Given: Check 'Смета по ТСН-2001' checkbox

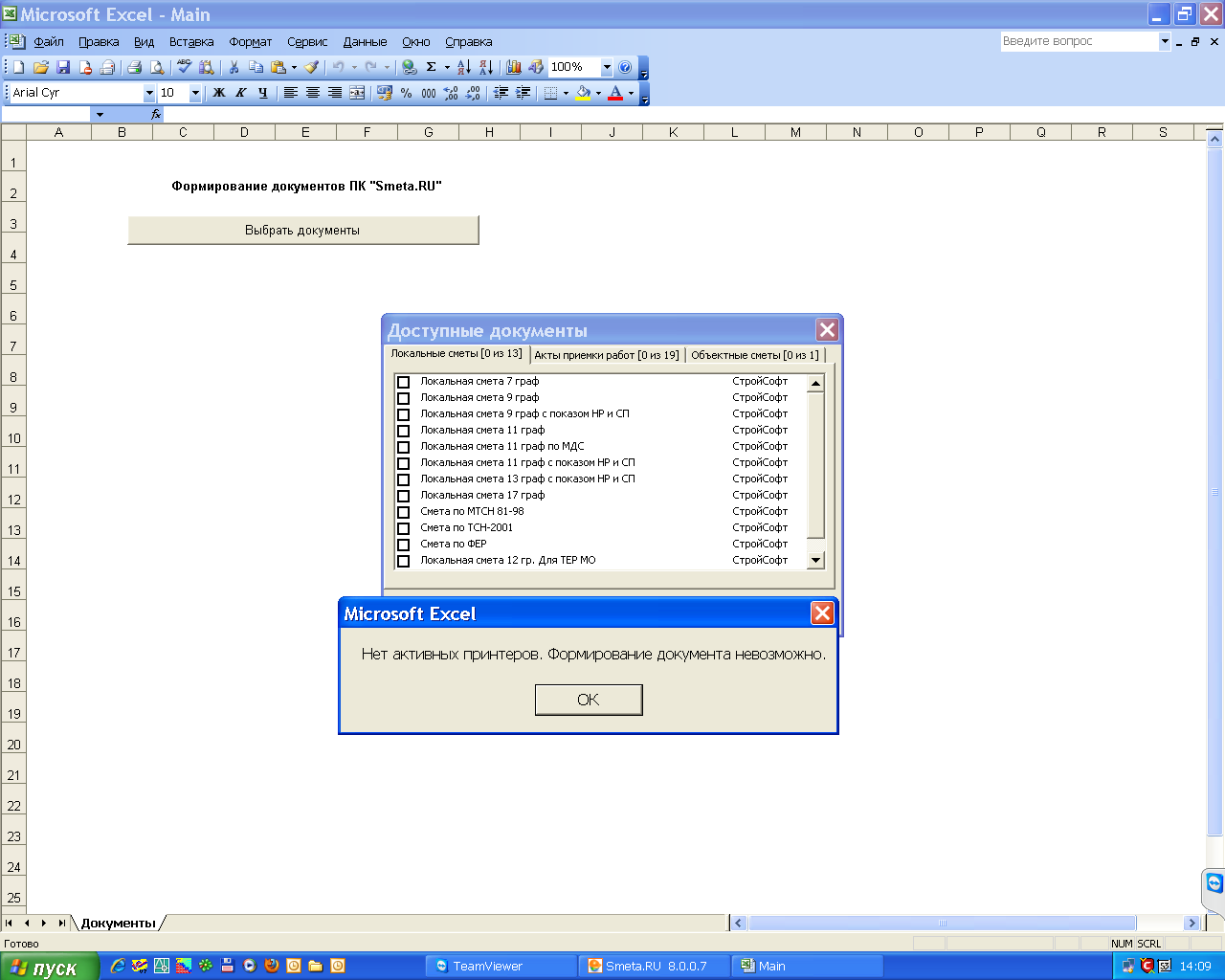Looking at the screenshot, I should pyautogui.click(x=403, y=528).
